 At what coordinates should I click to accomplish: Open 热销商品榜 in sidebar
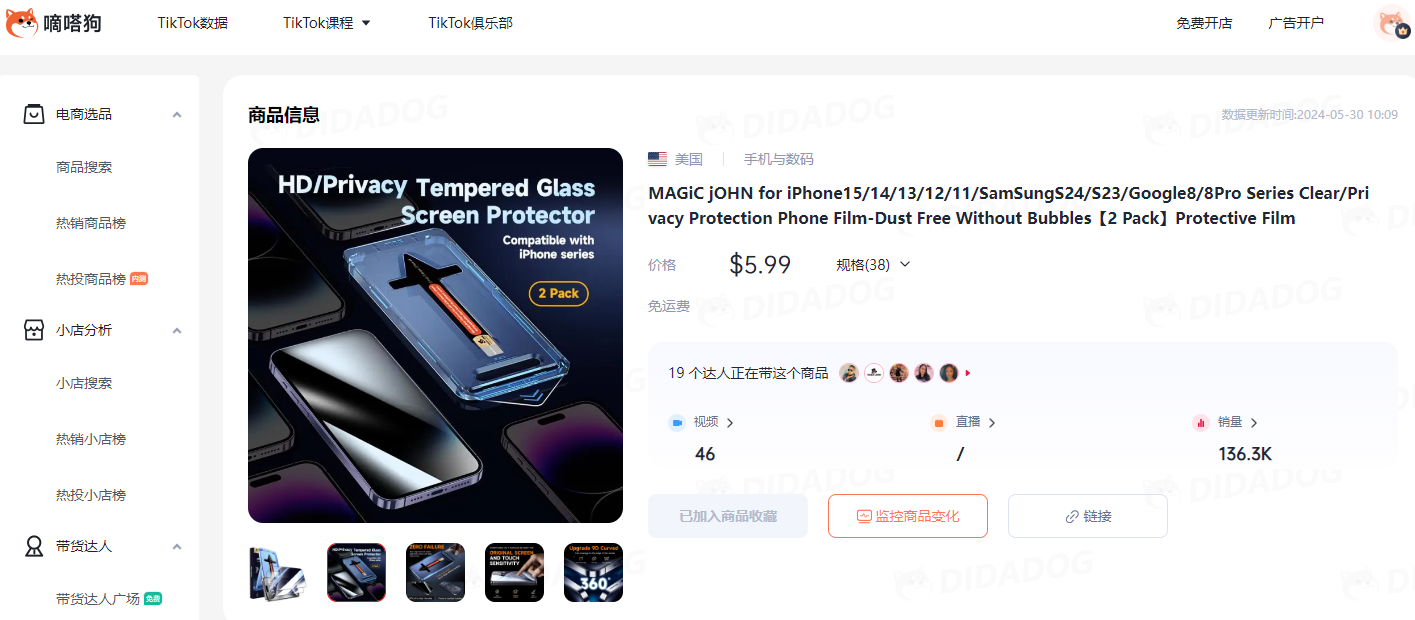pyautogui.click(x=91, y=223)
